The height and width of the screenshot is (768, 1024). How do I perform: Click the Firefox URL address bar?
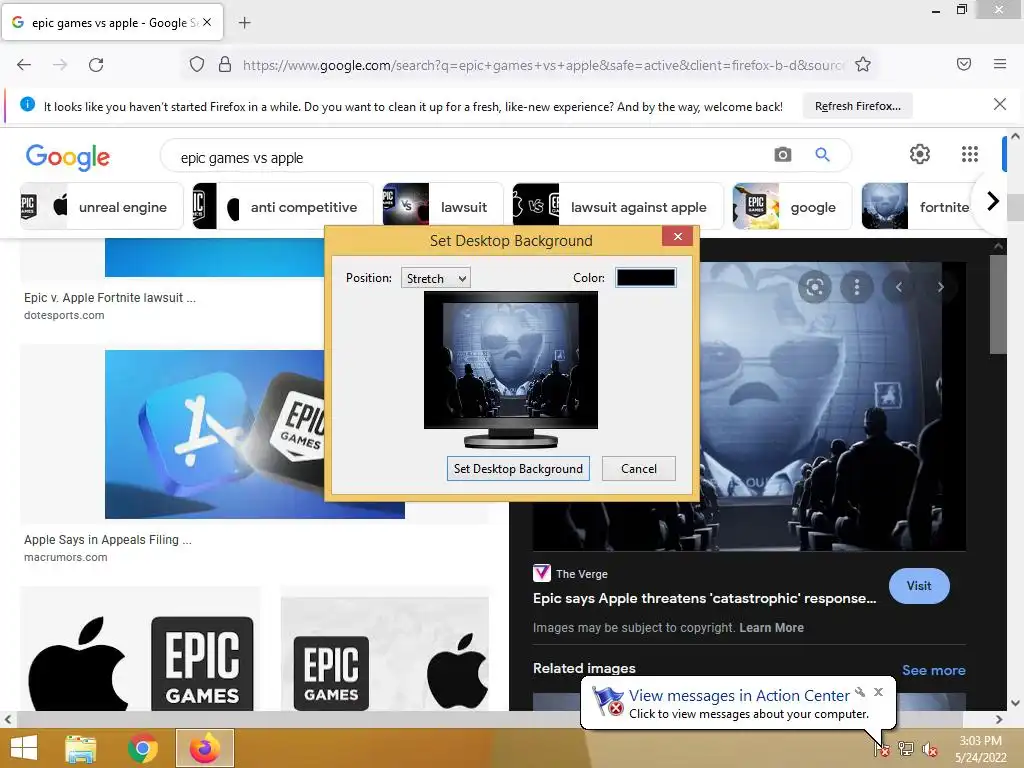(x=542, y=65)
